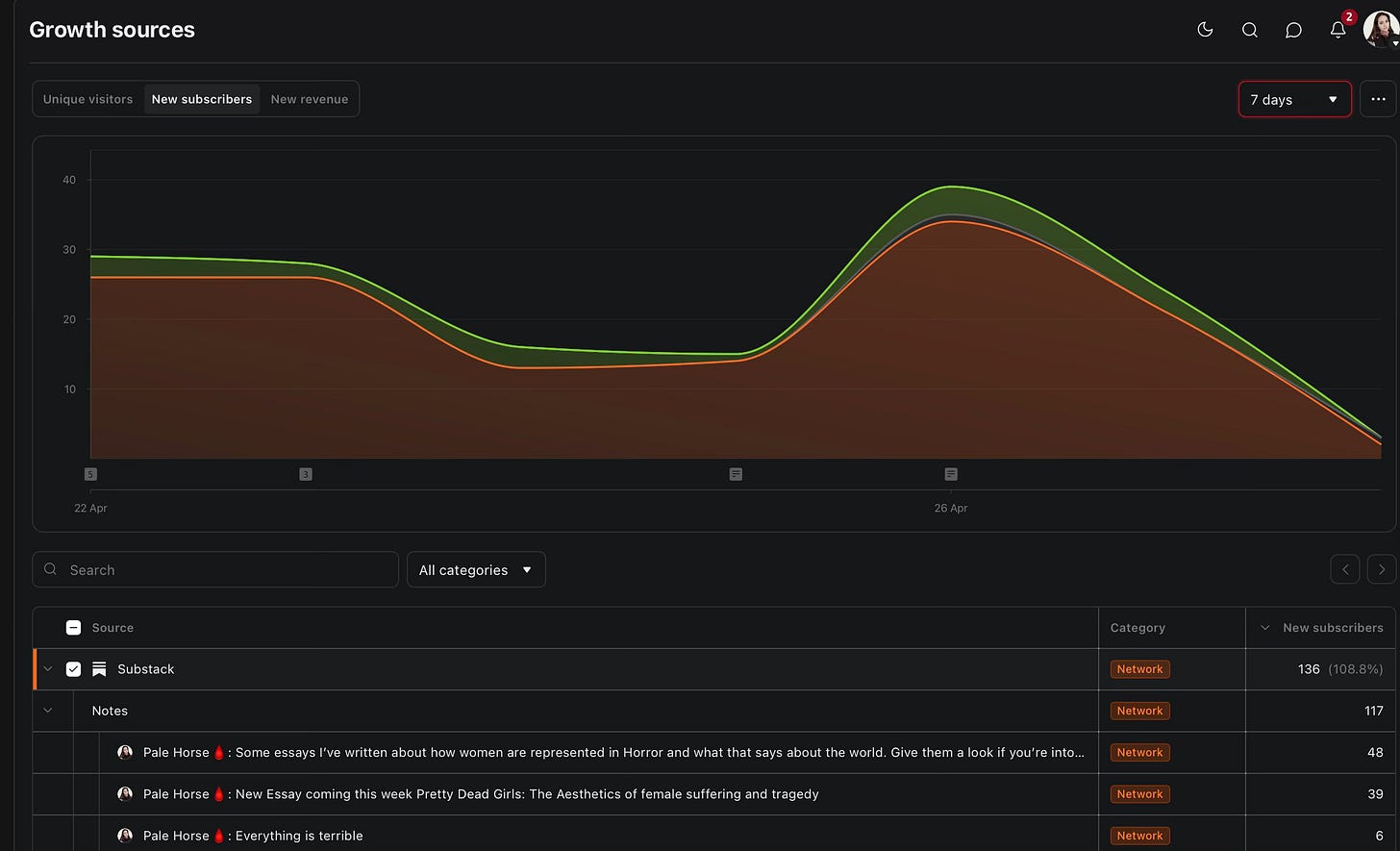Open the chat bubble icon

click(x=1293, y=30)
